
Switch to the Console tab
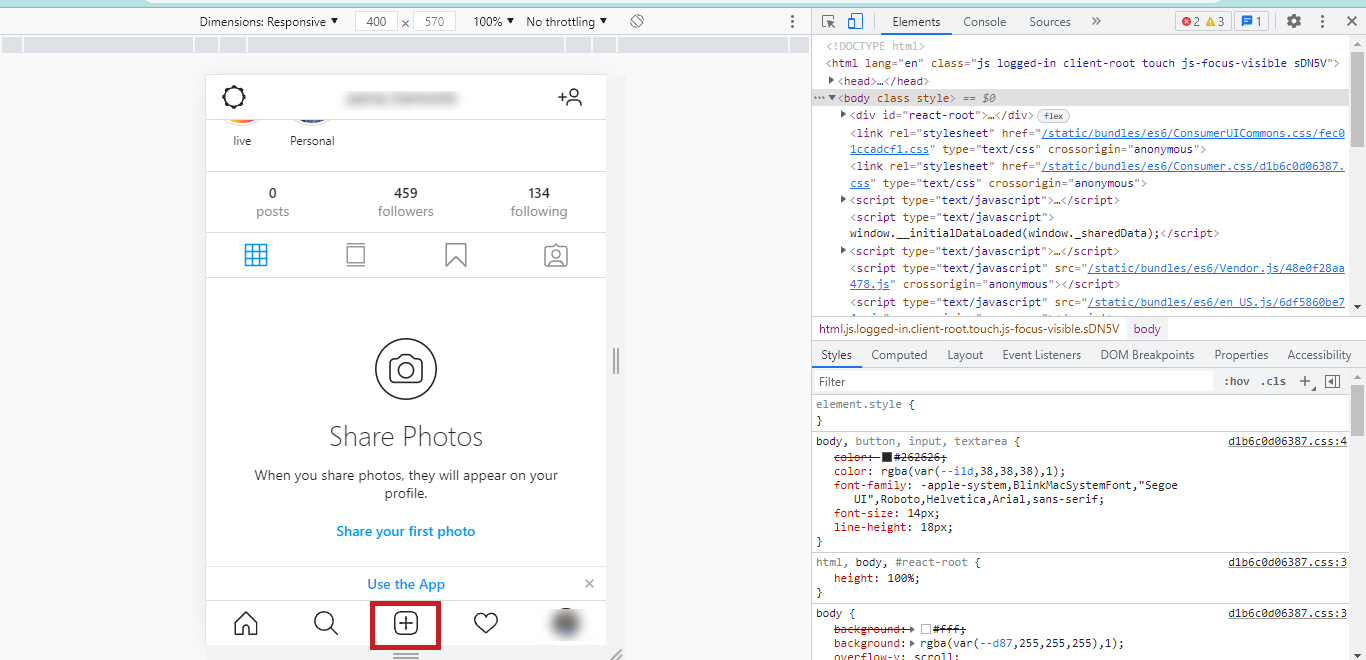coord(984,21)
